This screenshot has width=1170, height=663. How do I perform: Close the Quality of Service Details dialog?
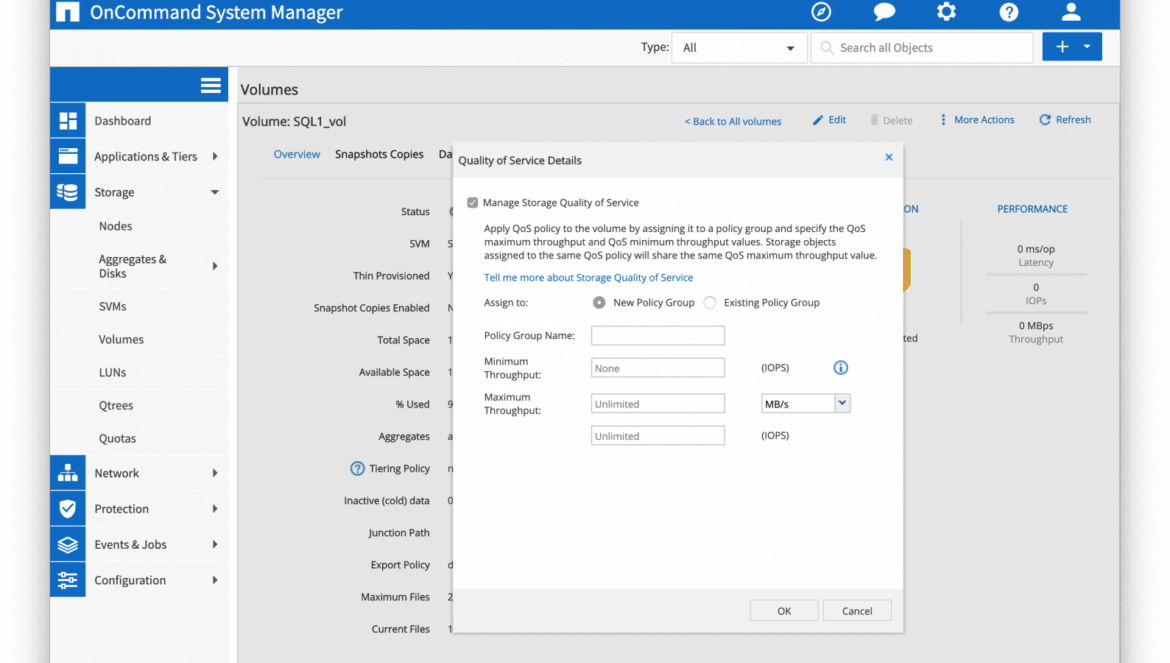point(889,157)
